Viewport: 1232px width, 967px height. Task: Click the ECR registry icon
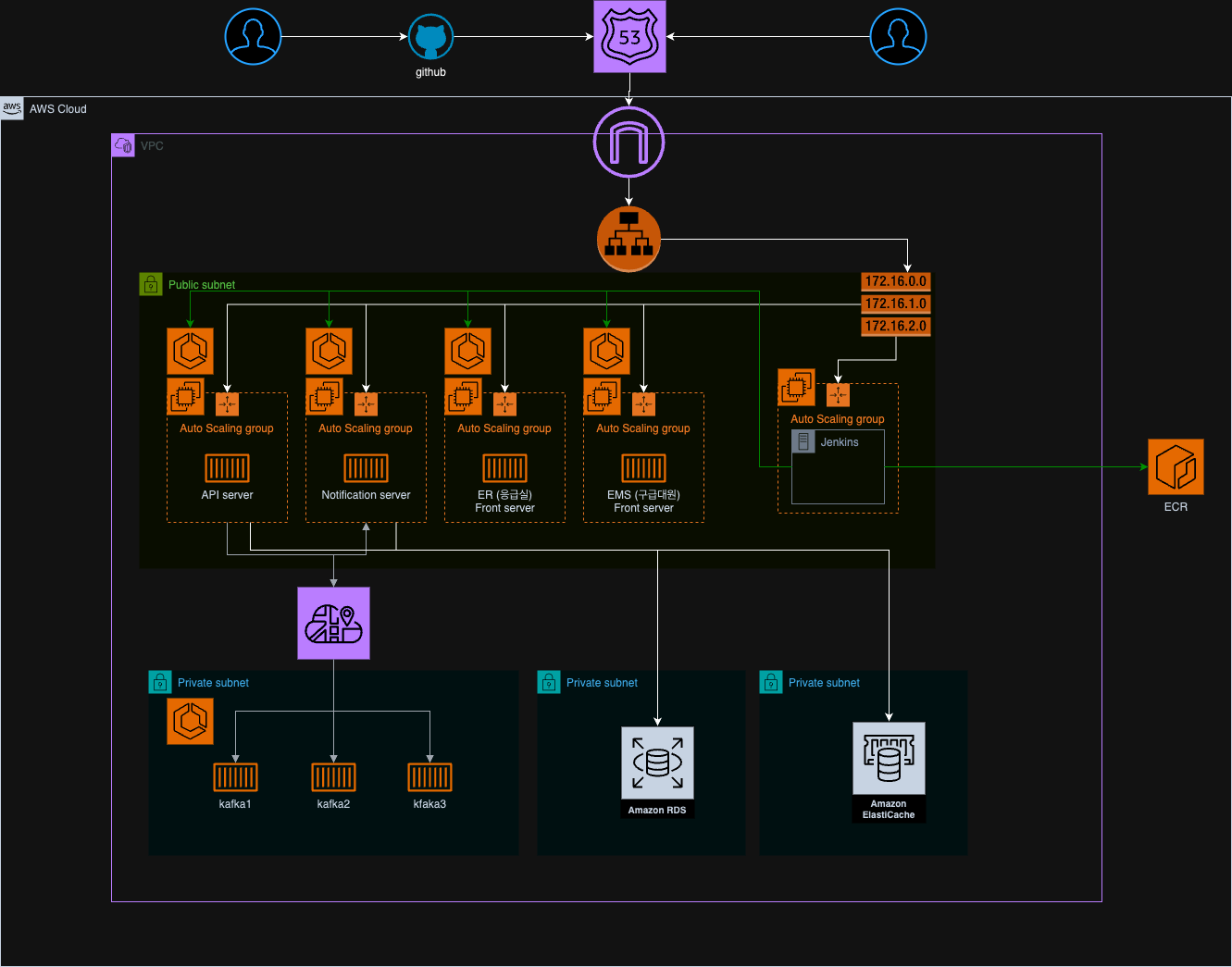[x=1176, y=466]
